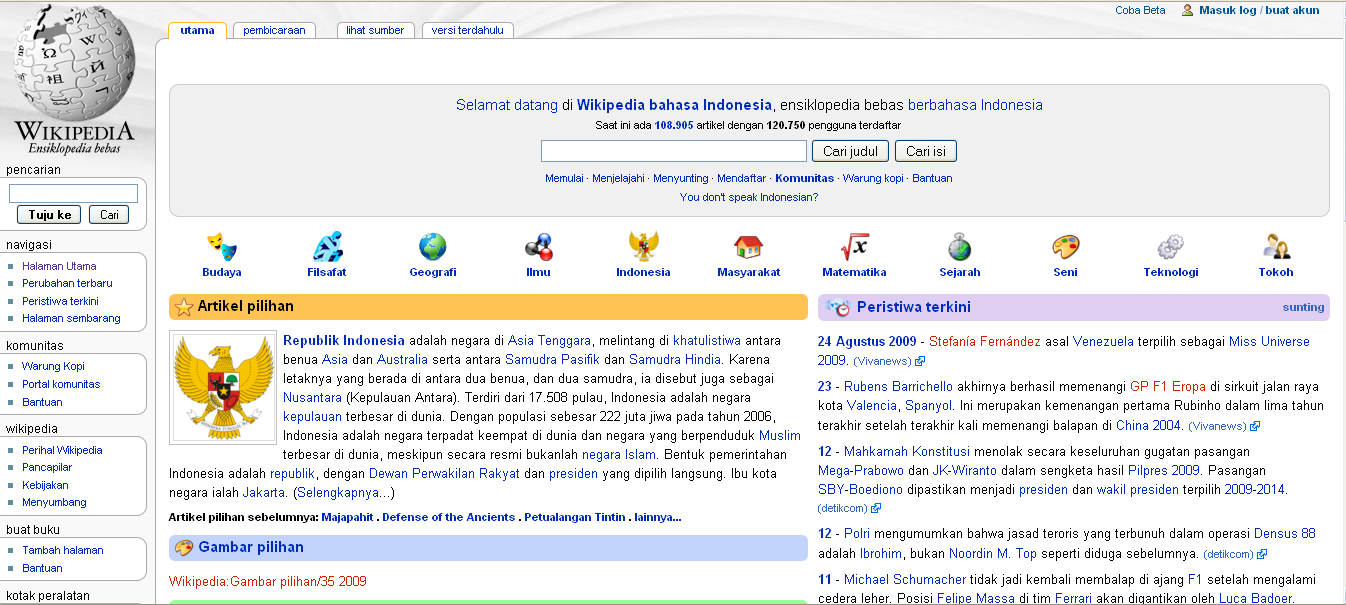Click the Peristiwa terkini clock icon
This screenshot has width=1346, height=605.
click(838, 307)
